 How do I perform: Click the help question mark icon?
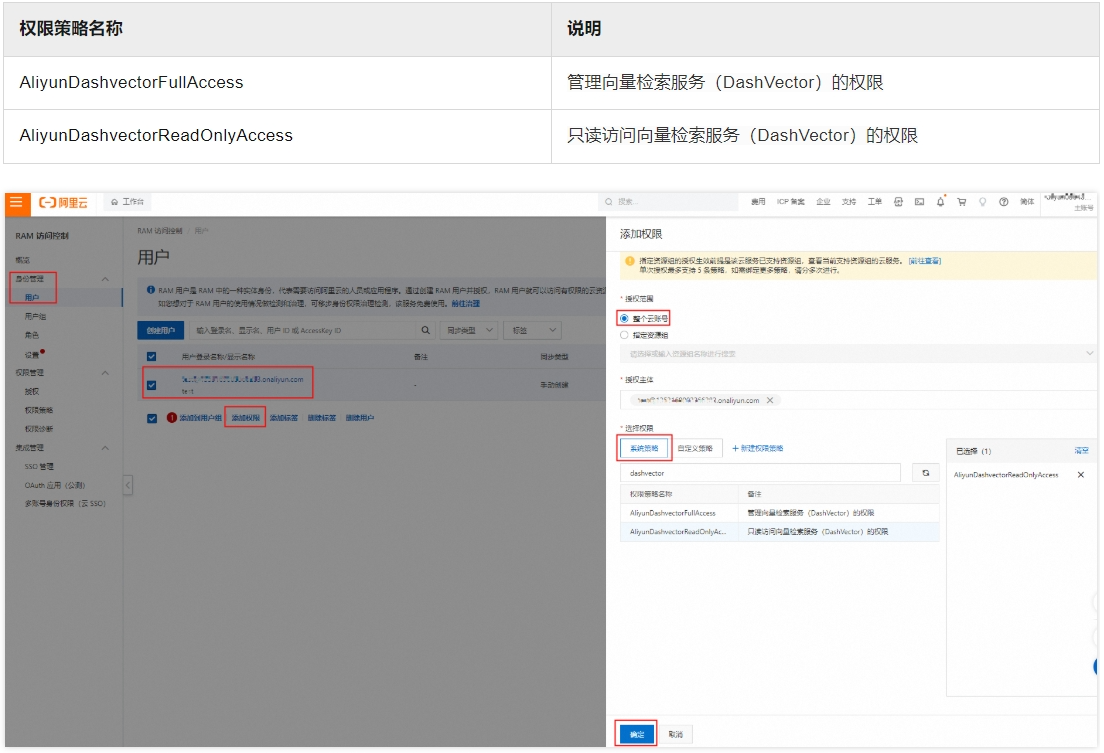[x=1003, y=202]
